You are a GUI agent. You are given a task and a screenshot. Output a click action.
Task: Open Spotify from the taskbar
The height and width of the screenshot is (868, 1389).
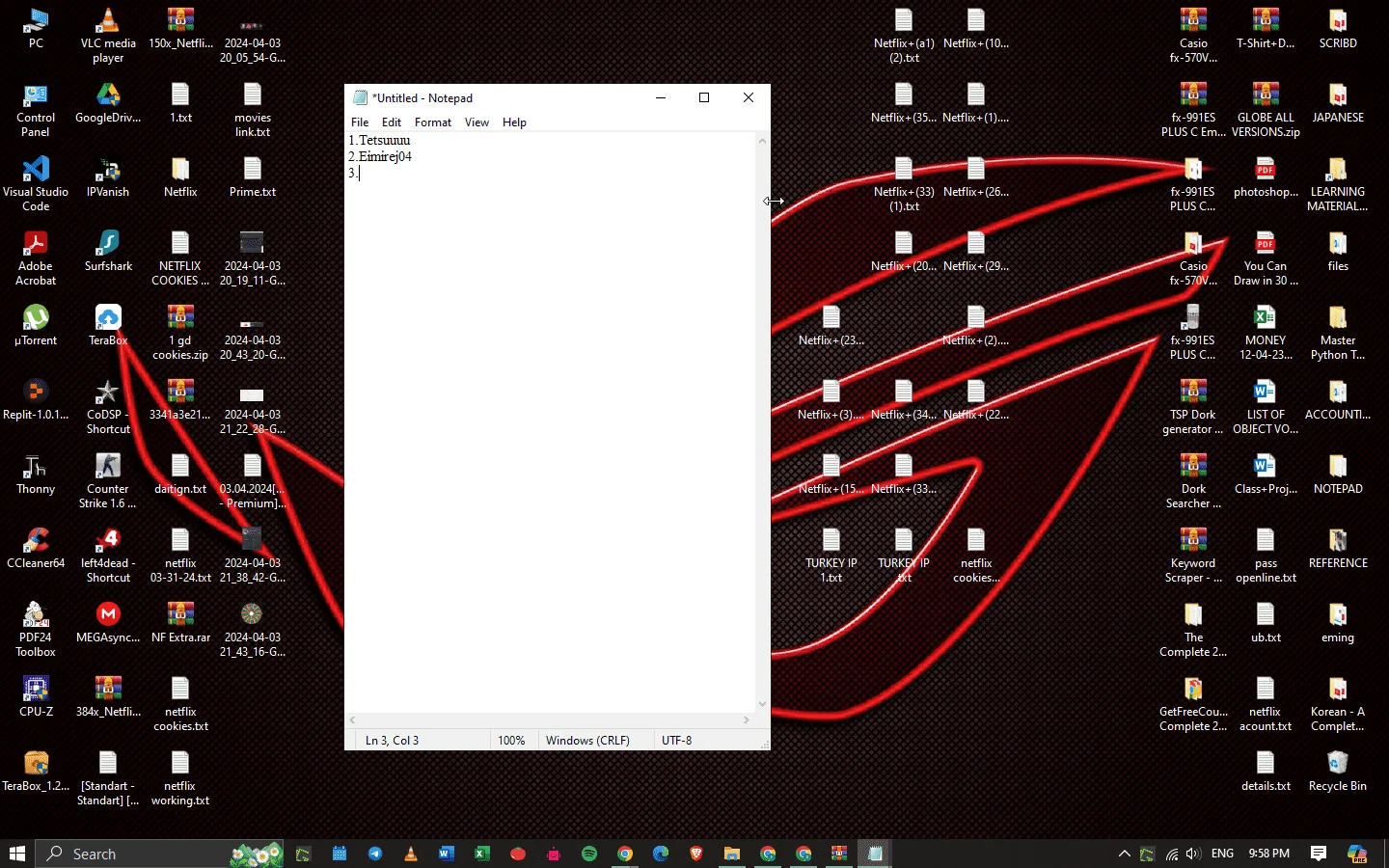[x=589, y=854]
